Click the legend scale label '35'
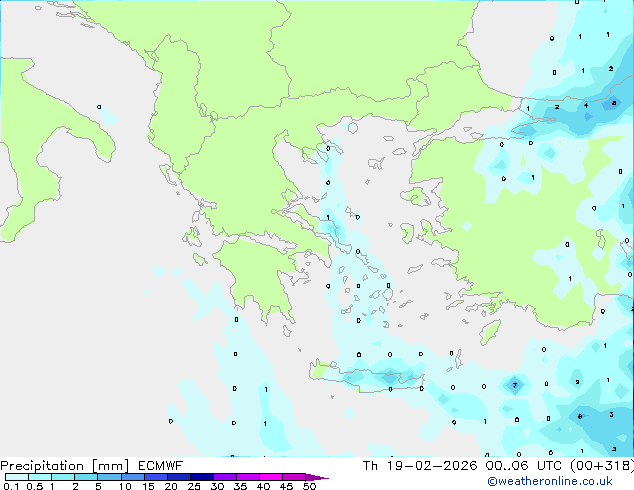 pos(240,486)
